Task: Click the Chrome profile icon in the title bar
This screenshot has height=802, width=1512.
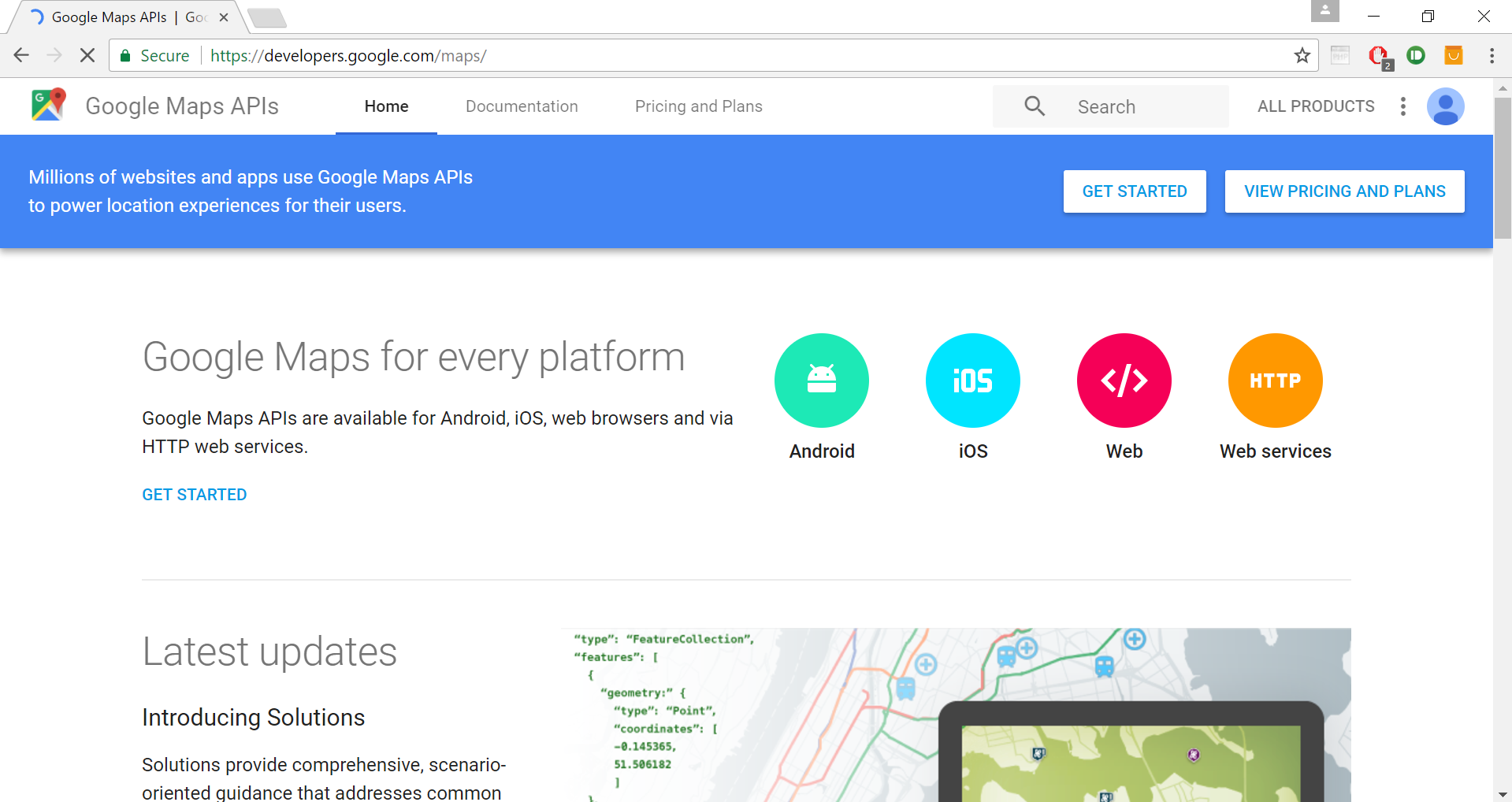Action: pyautogui.click(x=1325, y=11)
